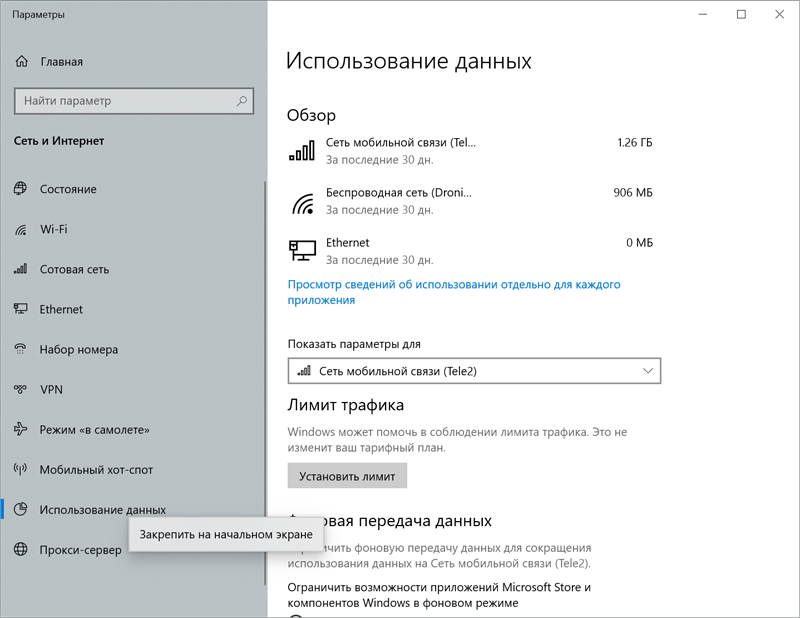800x618 pixels.
Task: Click the mobile network signal bars icon
Action: point(302,149)
